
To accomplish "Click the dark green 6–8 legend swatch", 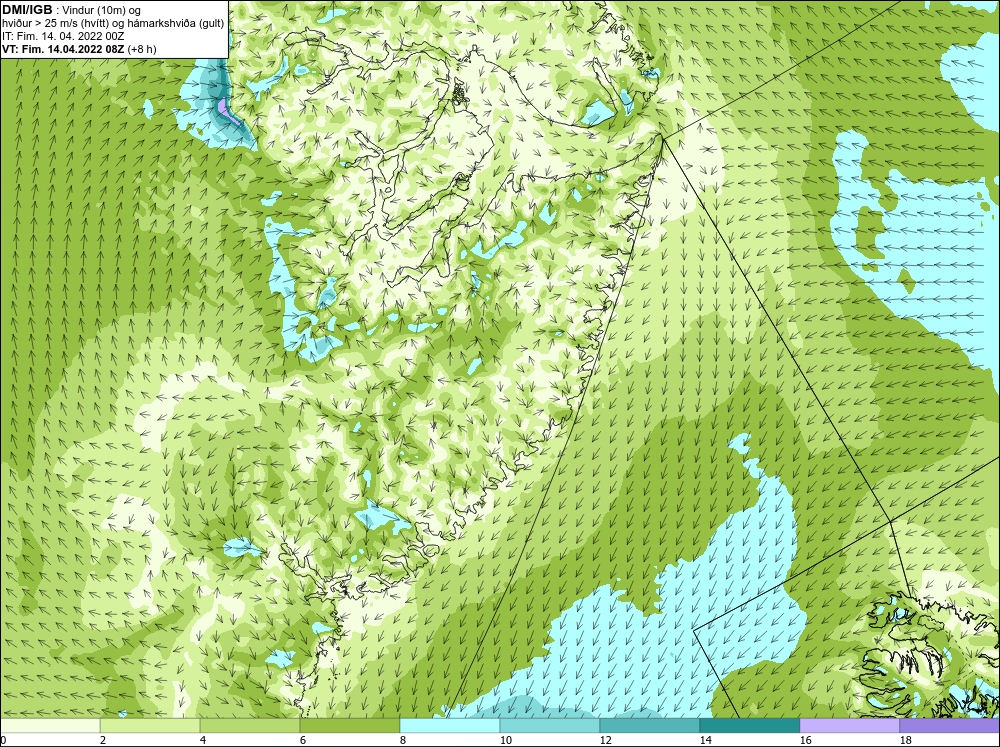I will click(350, 726).
